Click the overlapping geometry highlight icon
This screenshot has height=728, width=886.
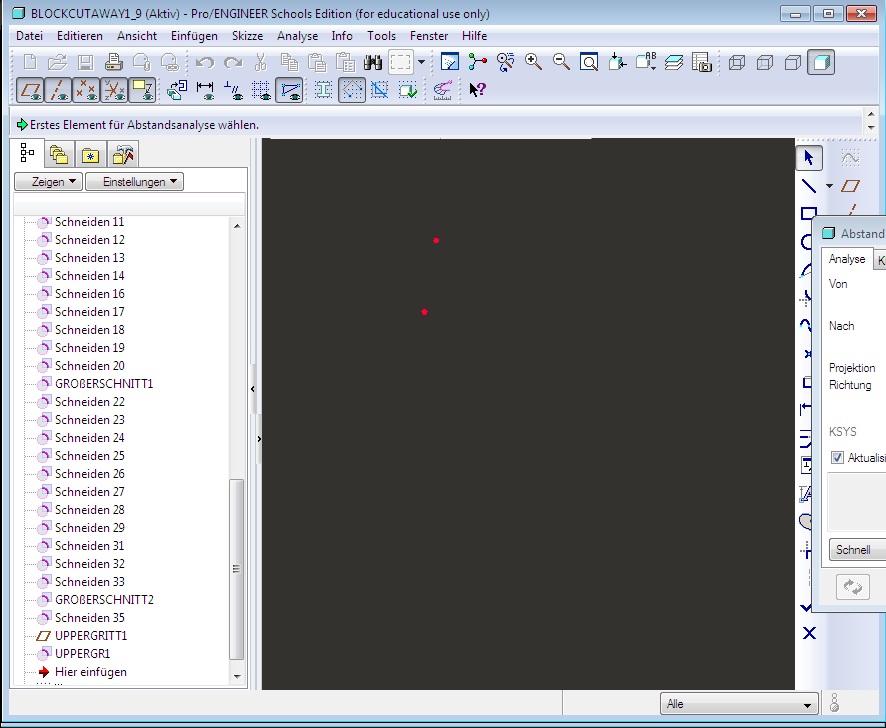[x=379, y=90]
